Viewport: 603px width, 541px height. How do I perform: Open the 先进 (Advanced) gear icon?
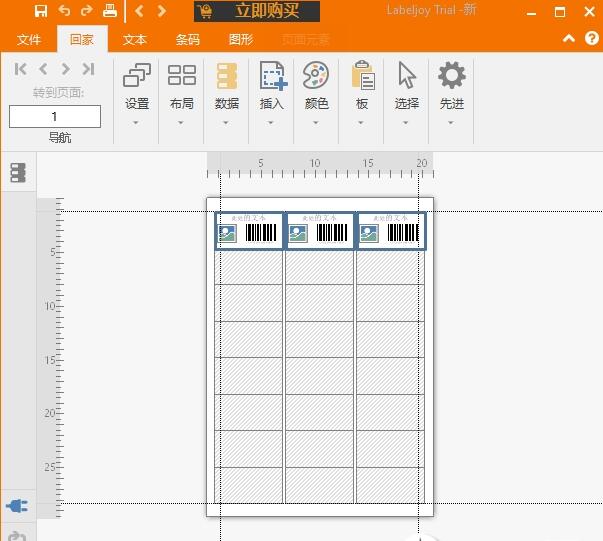452,76
